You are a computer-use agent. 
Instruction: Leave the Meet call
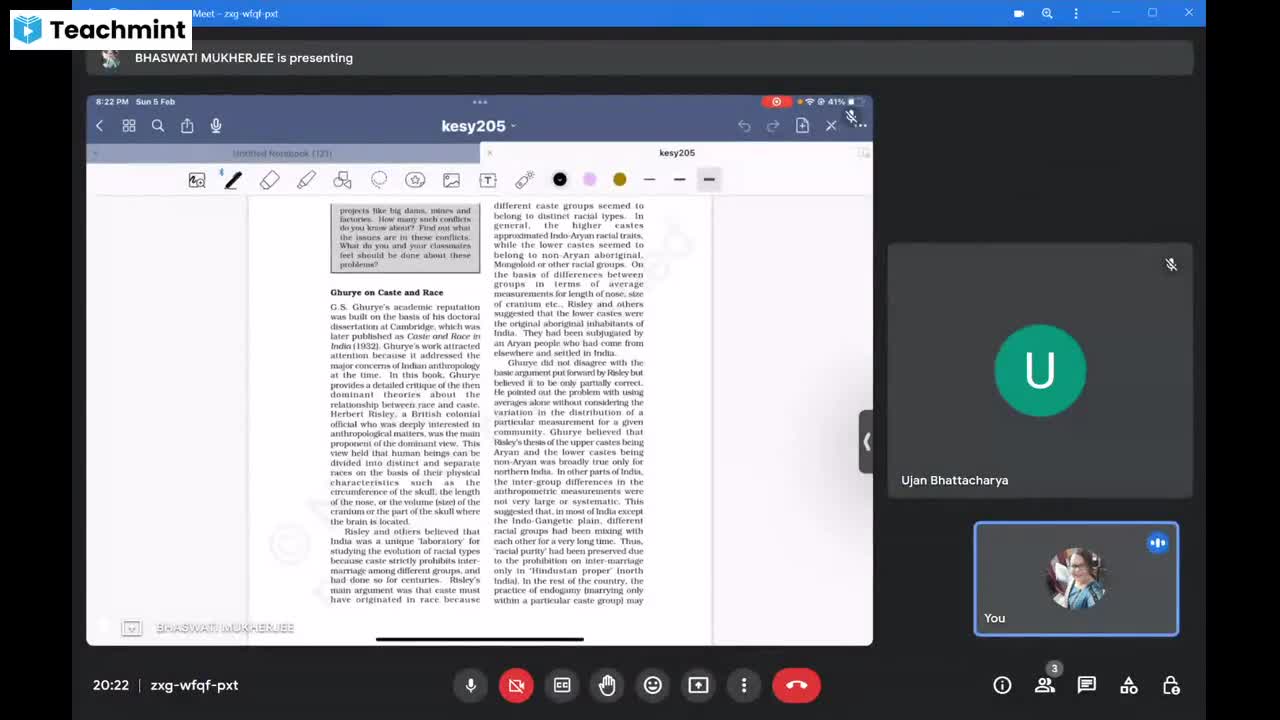pos(796,685)
